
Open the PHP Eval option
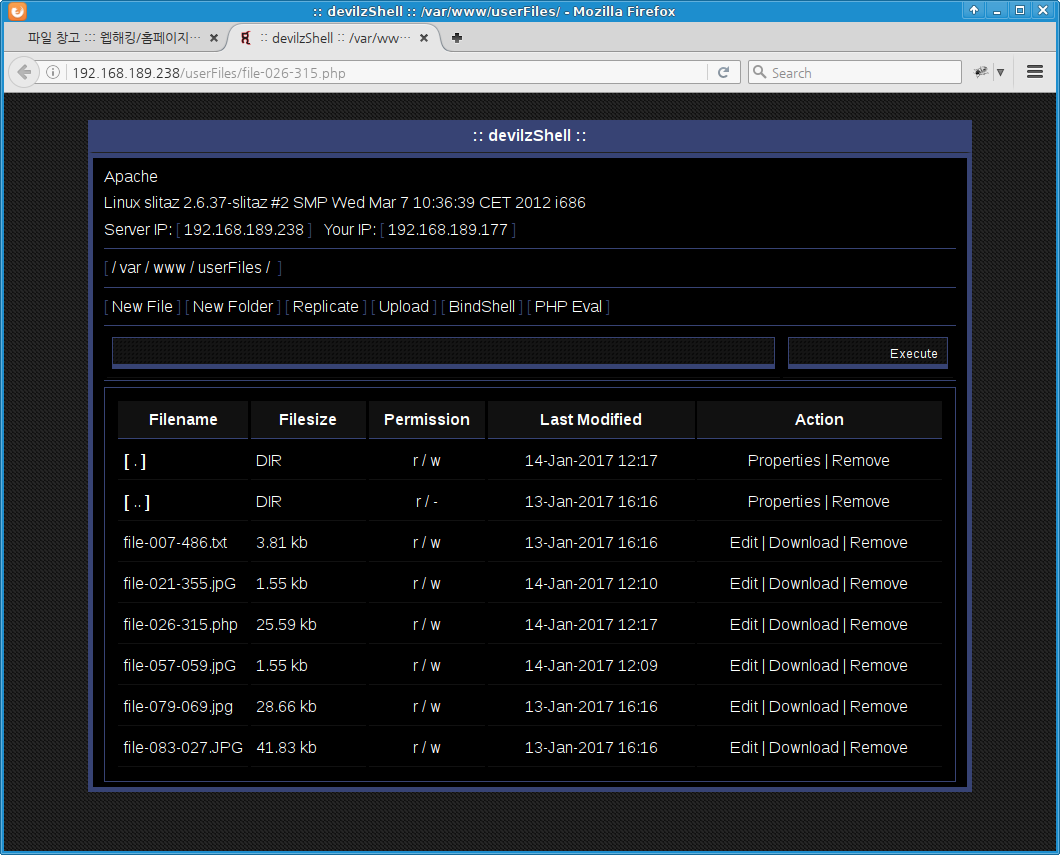tap(568, 307)
